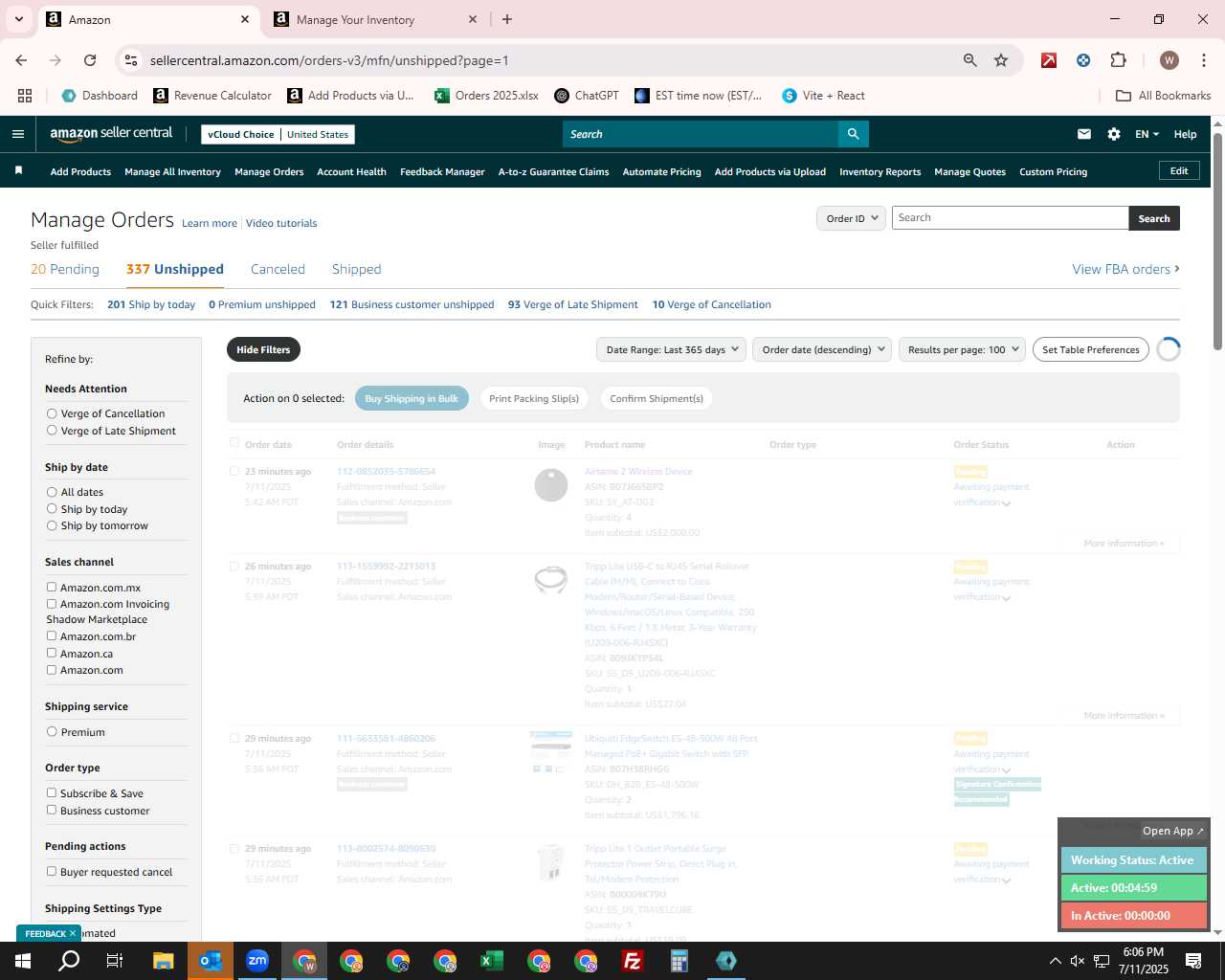This screenshot has height=980, width=1225.
Task: Click Print Packing Slip(s) button
Action: [x=534, y=398]
